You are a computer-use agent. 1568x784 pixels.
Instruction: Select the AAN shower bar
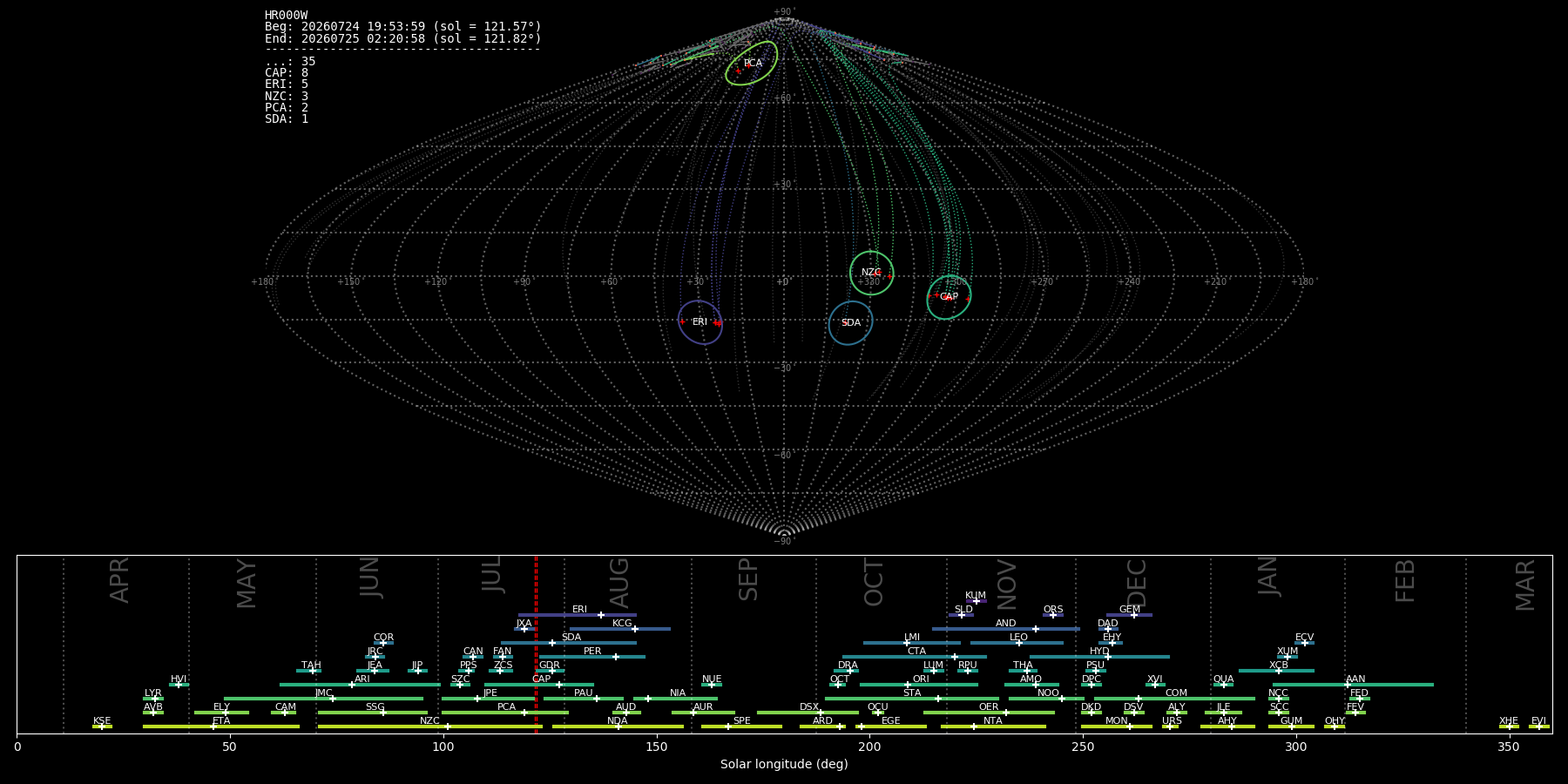(x=1351, y=685)
